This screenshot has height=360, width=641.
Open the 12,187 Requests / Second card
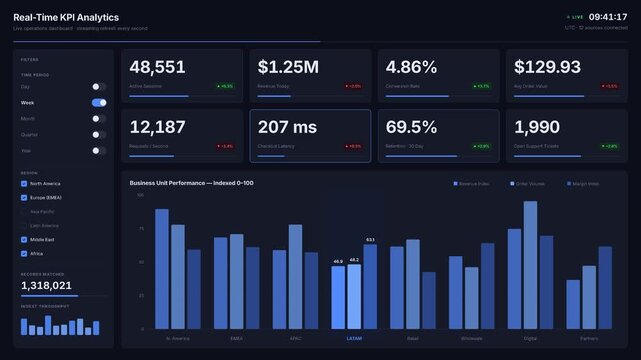coord(182,136)
